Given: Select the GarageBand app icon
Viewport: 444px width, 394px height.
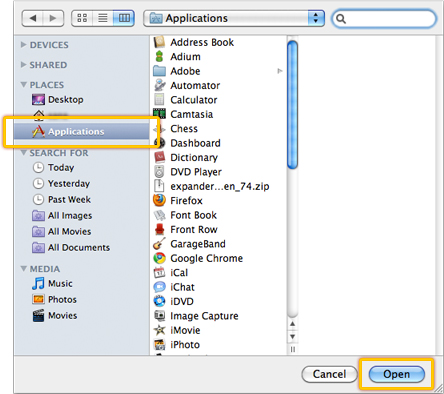Looking at the screenshot, I should (x=159, y=244).
